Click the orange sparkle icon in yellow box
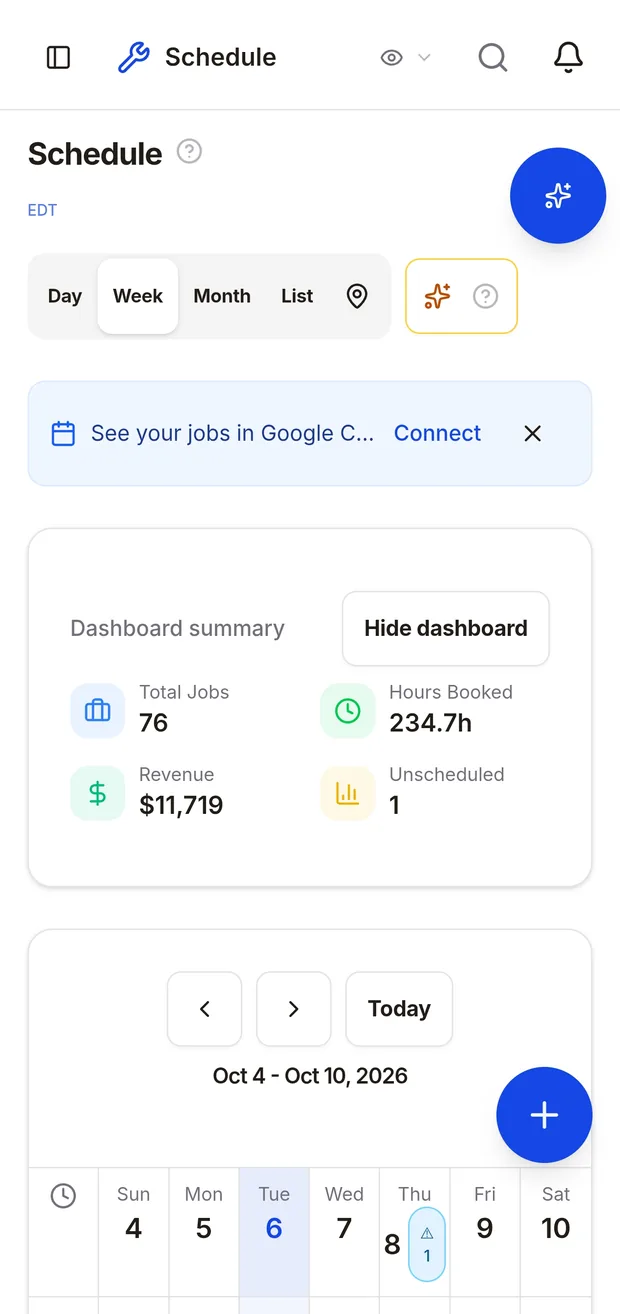 click(x=437, y=296)
